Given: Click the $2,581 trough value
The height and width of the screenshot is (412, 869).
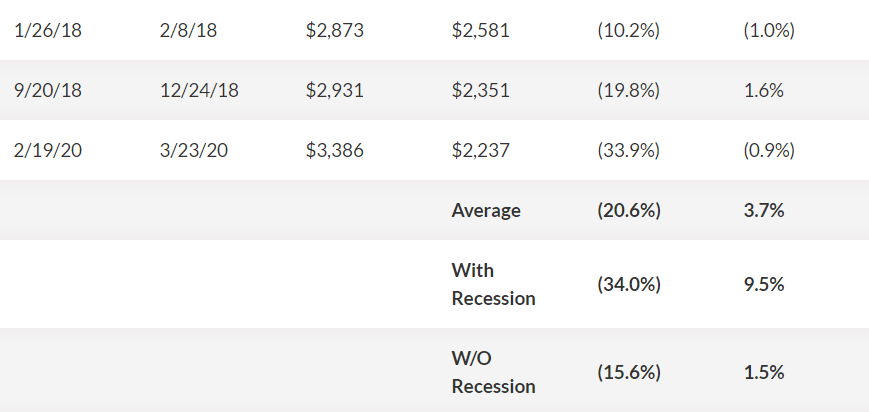Looking at the screenshot, I should click(x=480, y=30).
